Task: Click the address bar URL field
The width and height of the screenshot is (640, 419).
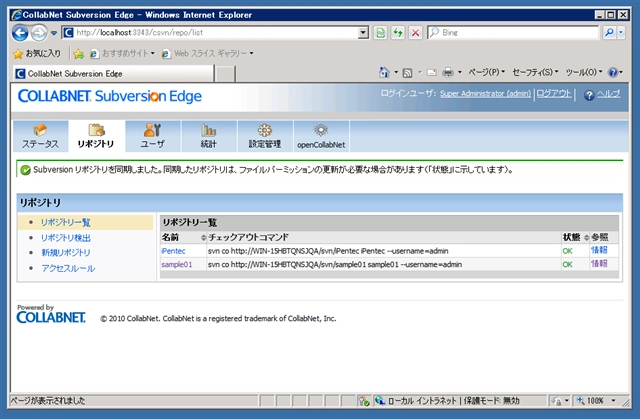Action: tap(210, 33)
